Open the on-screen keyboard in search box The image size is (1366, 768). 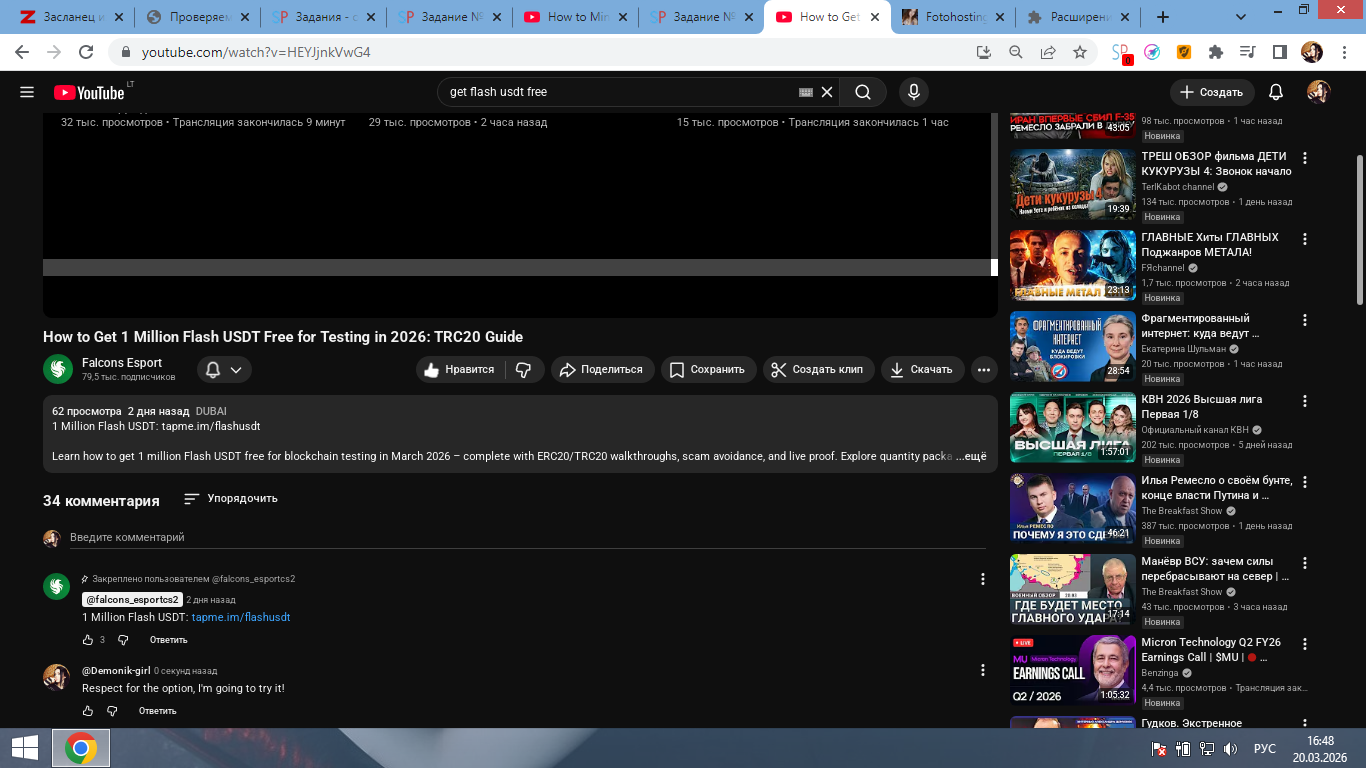point(806,92)
